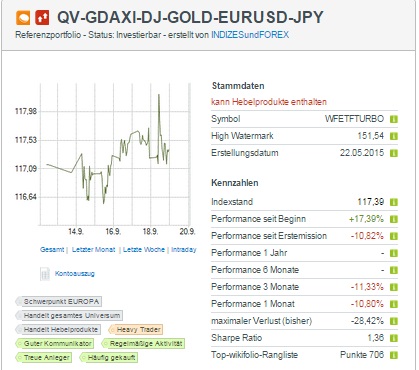This screenshot has height=370, width=419.
Task: Switch chart to Gesamt view
Action: pos(52,249)
